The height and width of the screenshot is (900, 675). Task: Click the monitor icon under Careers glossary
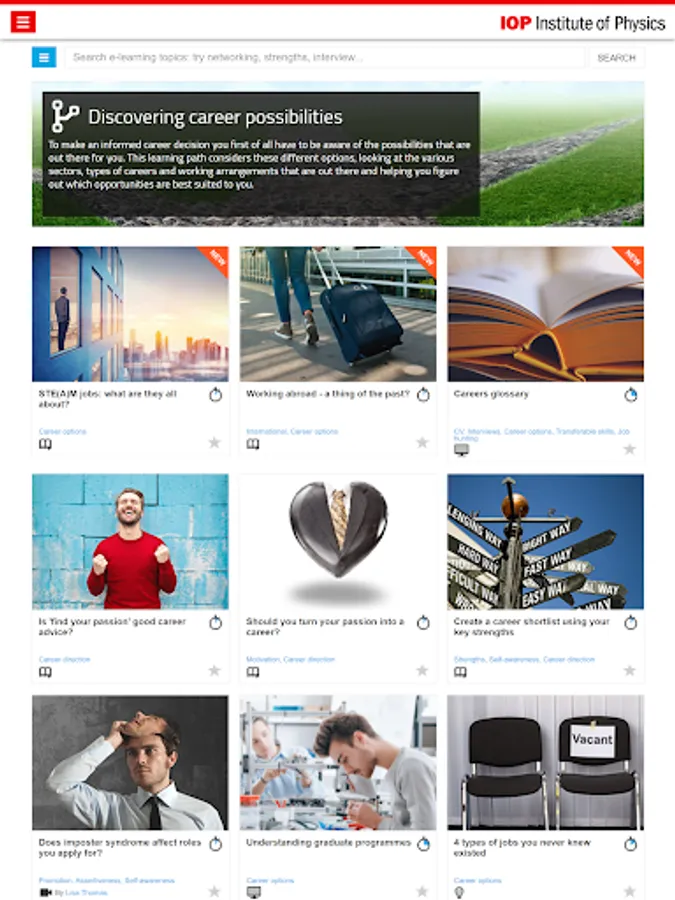(x=461, y=450)
